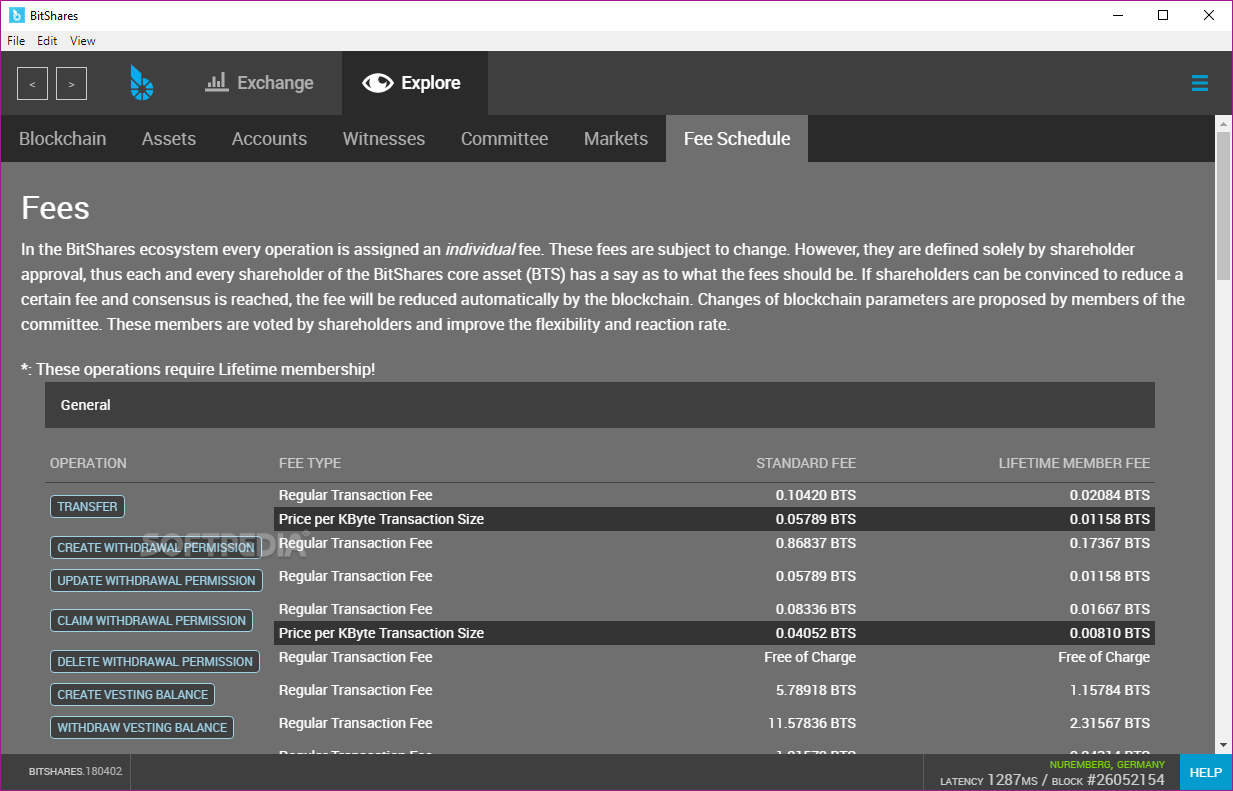
Task: Select the 0.02084 BTS lifetime fee value
Action: (x=1109, y=495)
